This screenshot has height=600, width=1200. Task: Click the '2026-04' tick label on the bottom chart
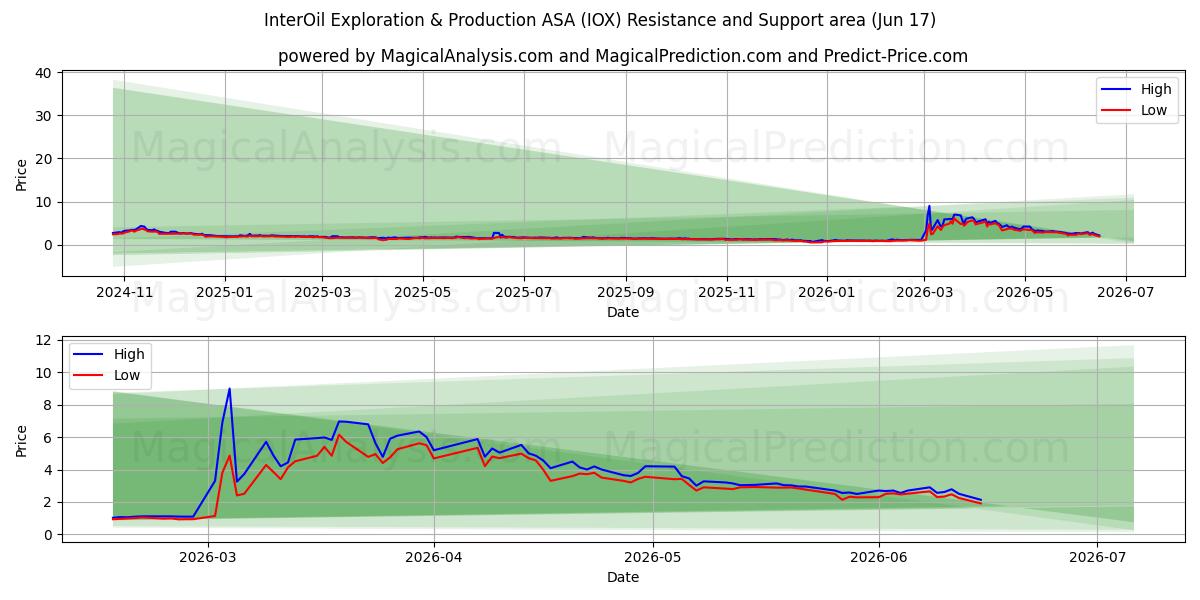433,559
